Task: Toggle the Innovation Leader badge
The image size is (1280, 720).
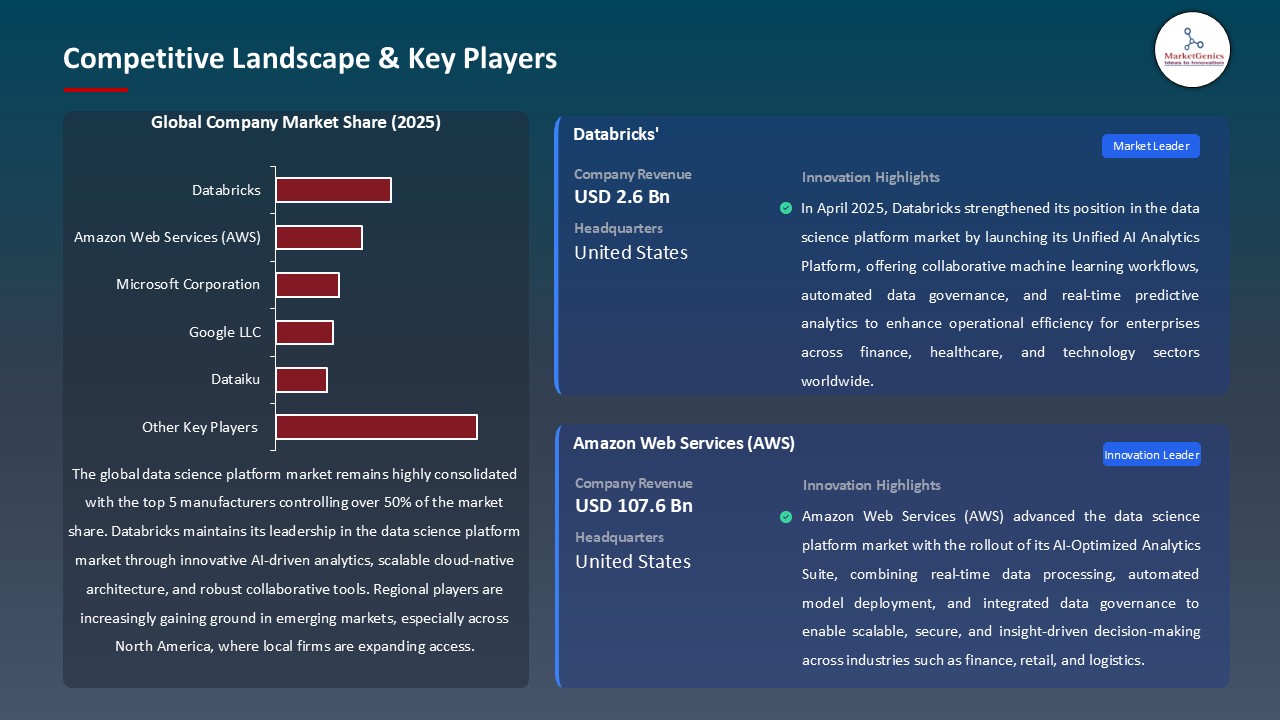Action: (x=1151, y=454)
